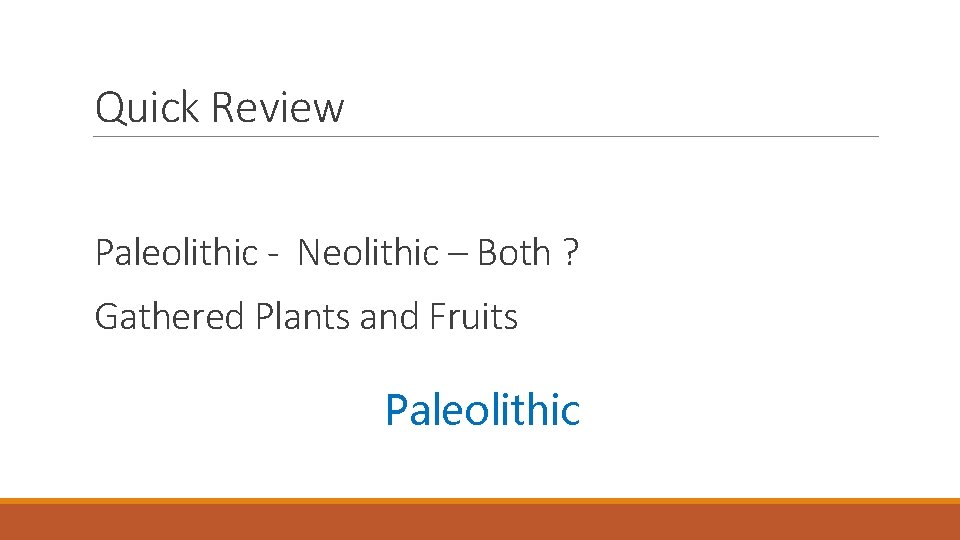The image size is (960, 540).
Task: Click the dash between Neolithic and Both
Action: (458, 256)
